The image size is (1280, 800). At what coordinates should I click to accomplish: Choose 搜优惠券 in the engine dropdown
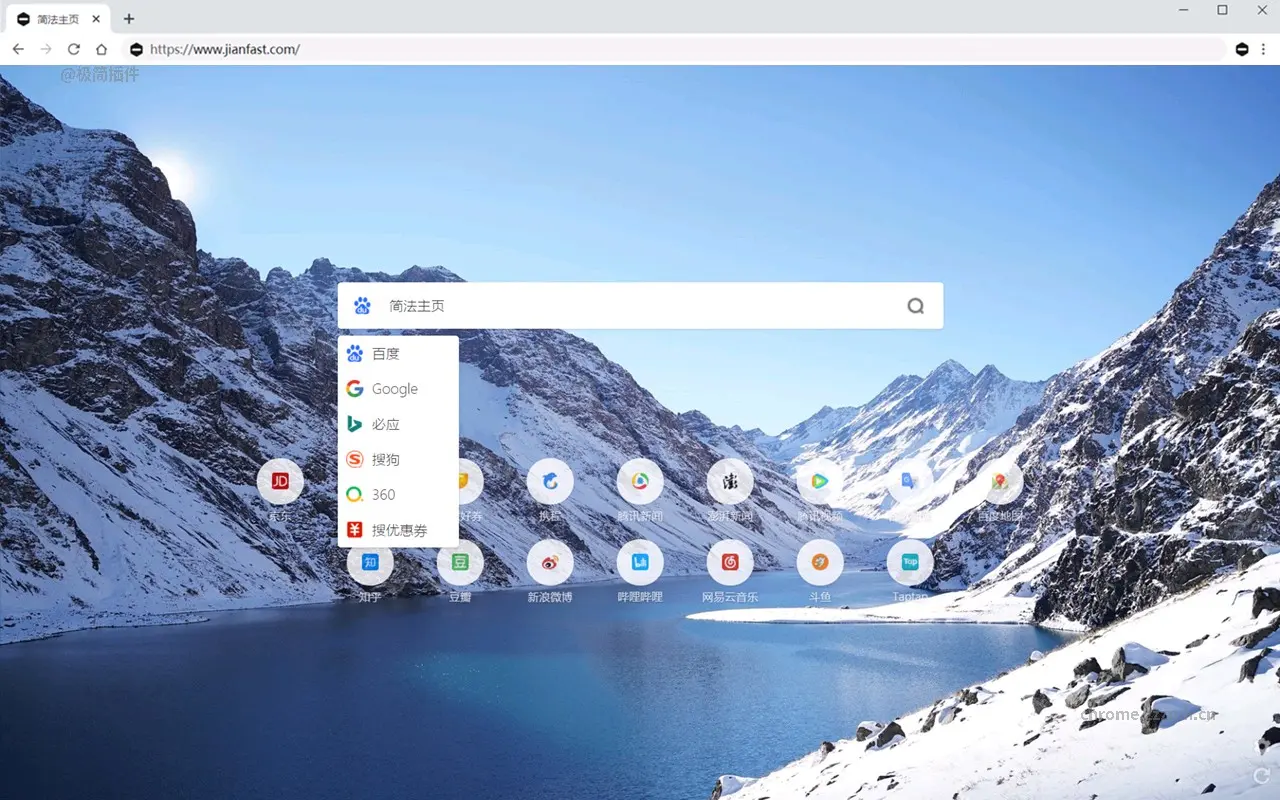[399, 530]
